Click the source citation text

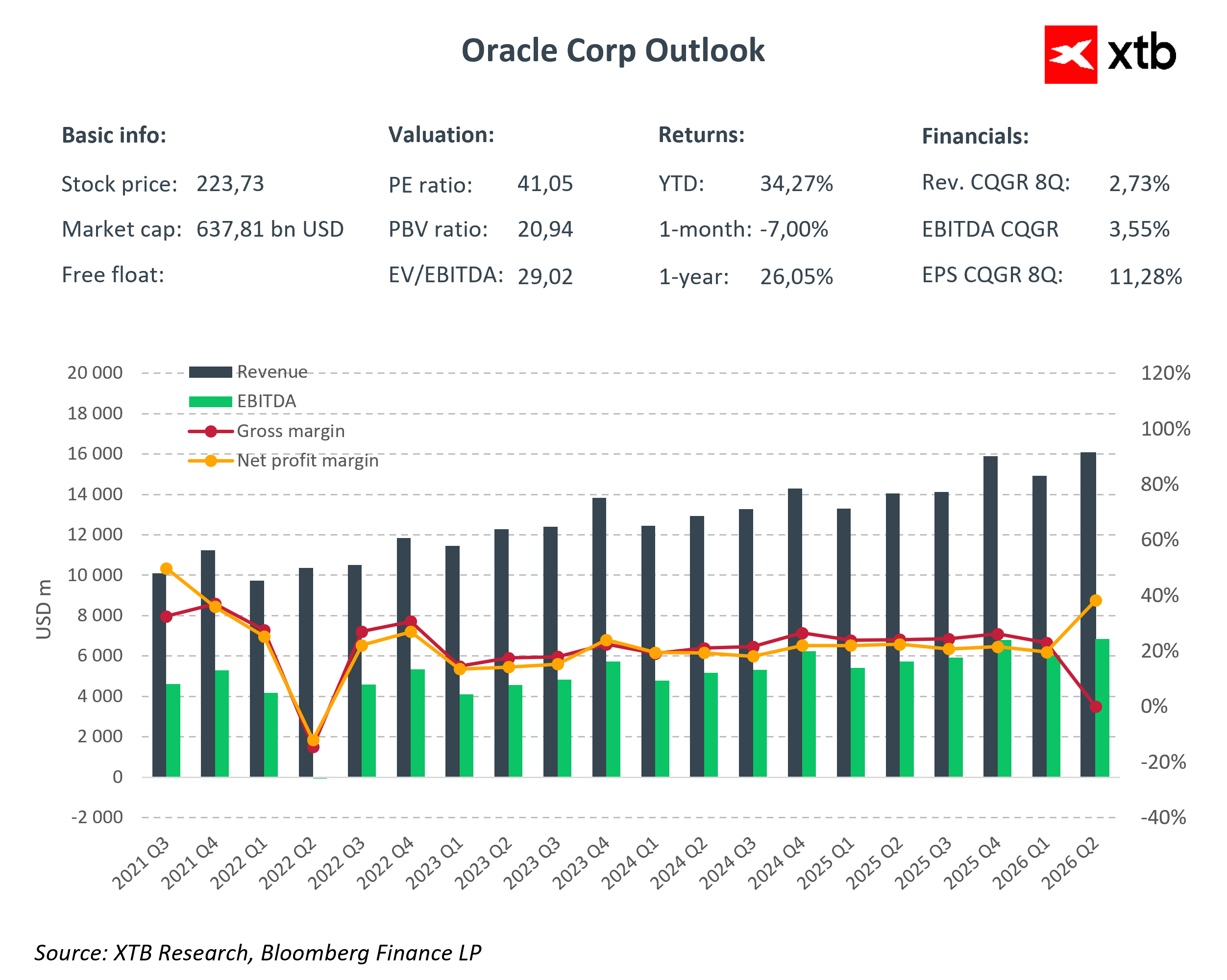[x=258, y=953]
